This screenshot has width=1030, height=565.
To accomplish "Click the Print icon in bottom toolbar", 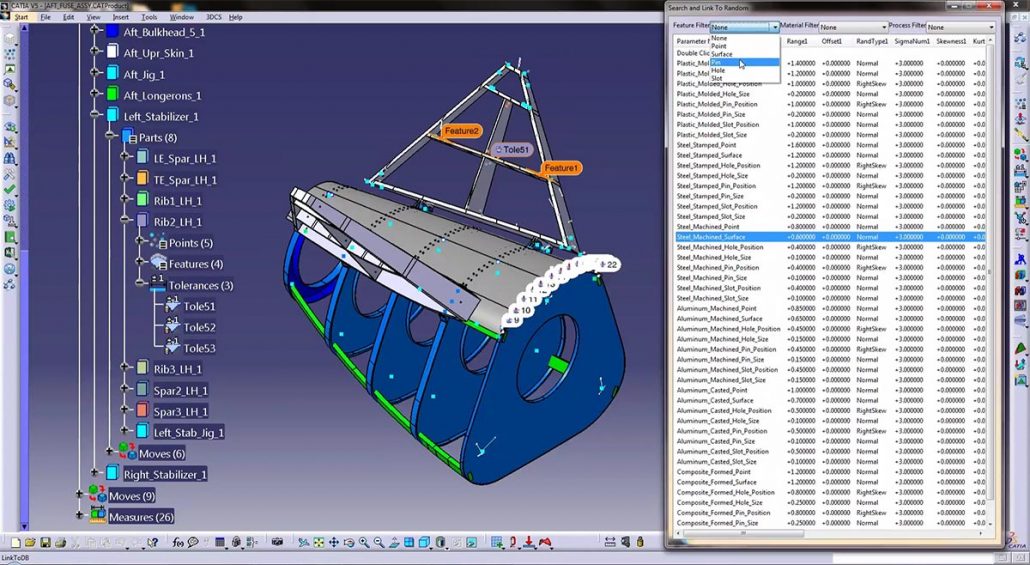I will point(61,543).
